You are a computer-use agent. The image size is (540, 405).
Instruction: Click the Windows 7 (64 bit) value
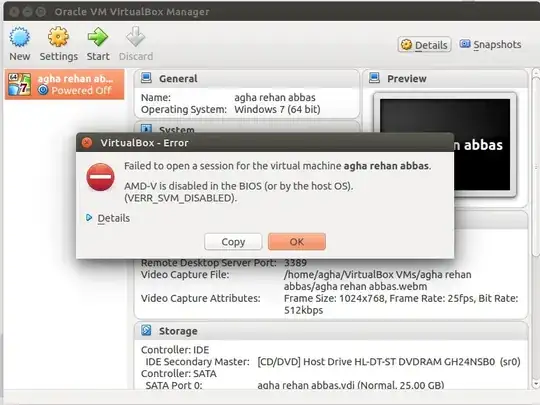click(x=277, y=110)
